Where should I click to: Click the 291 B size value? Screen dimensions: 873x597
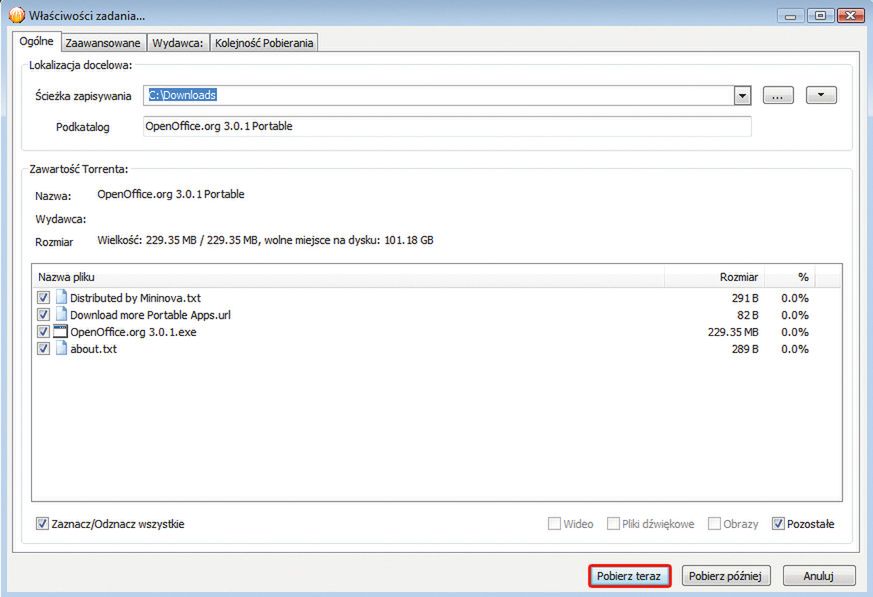point(745,298)
